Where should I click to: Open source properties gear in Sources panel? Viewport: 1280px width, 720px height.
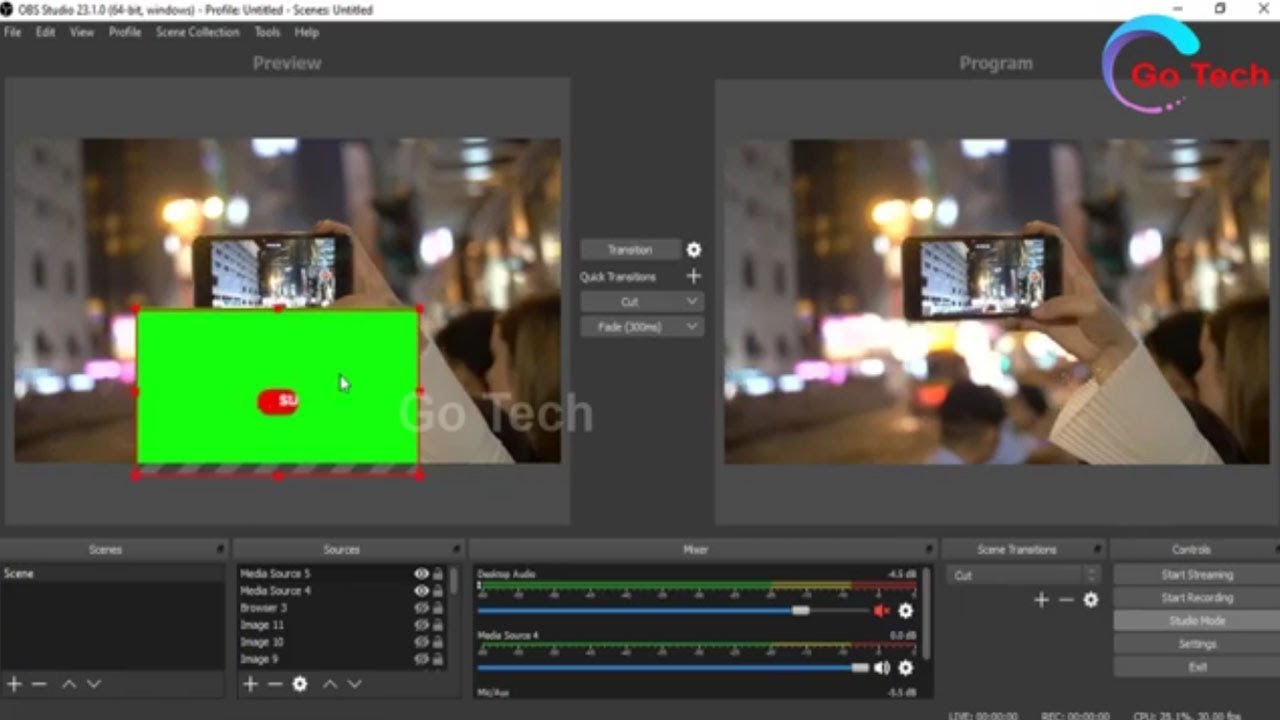(299, 684)
